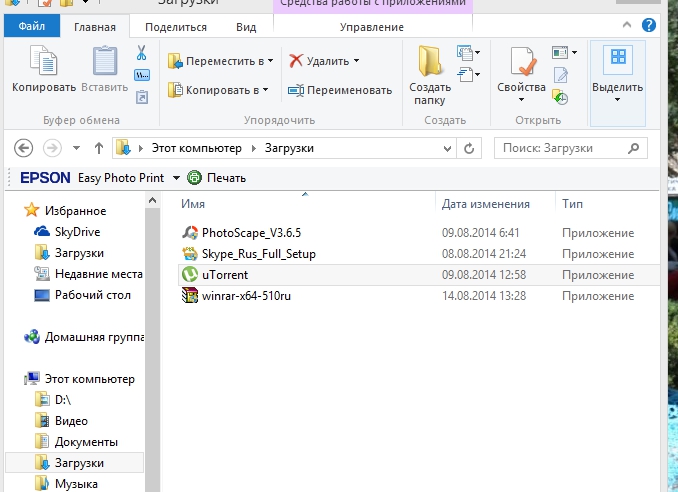Click the scissors Cut icon
This screenshot has width=678, height=492.
click(x=142, y=52)
